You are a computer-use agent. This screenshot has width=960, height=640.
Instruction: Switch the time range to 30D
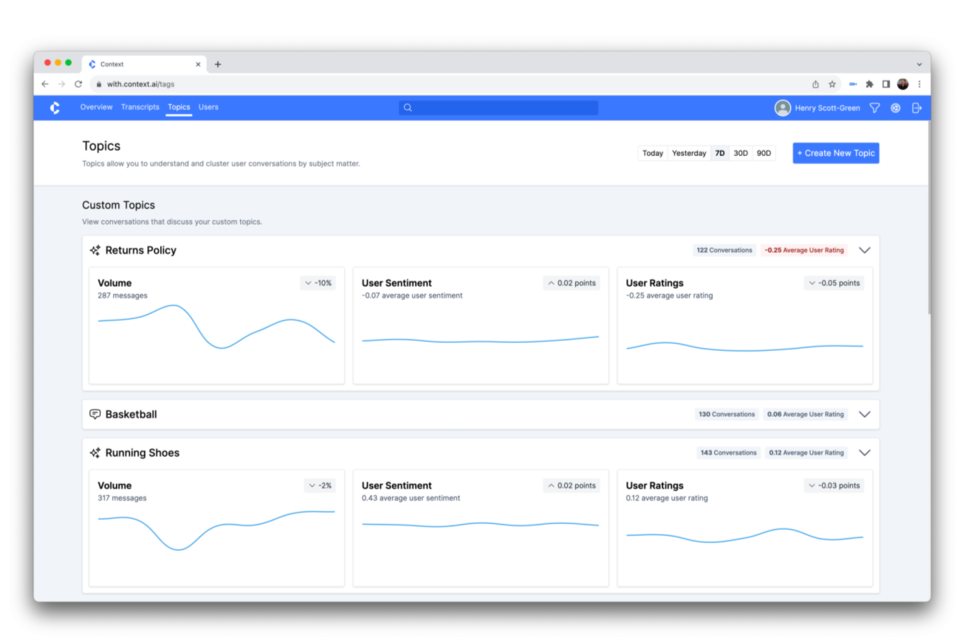740,153
